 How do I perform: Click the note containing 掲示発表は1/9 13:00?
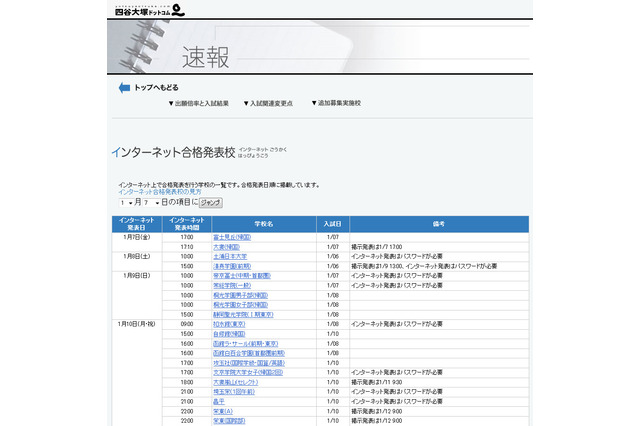tap(424, 266)
